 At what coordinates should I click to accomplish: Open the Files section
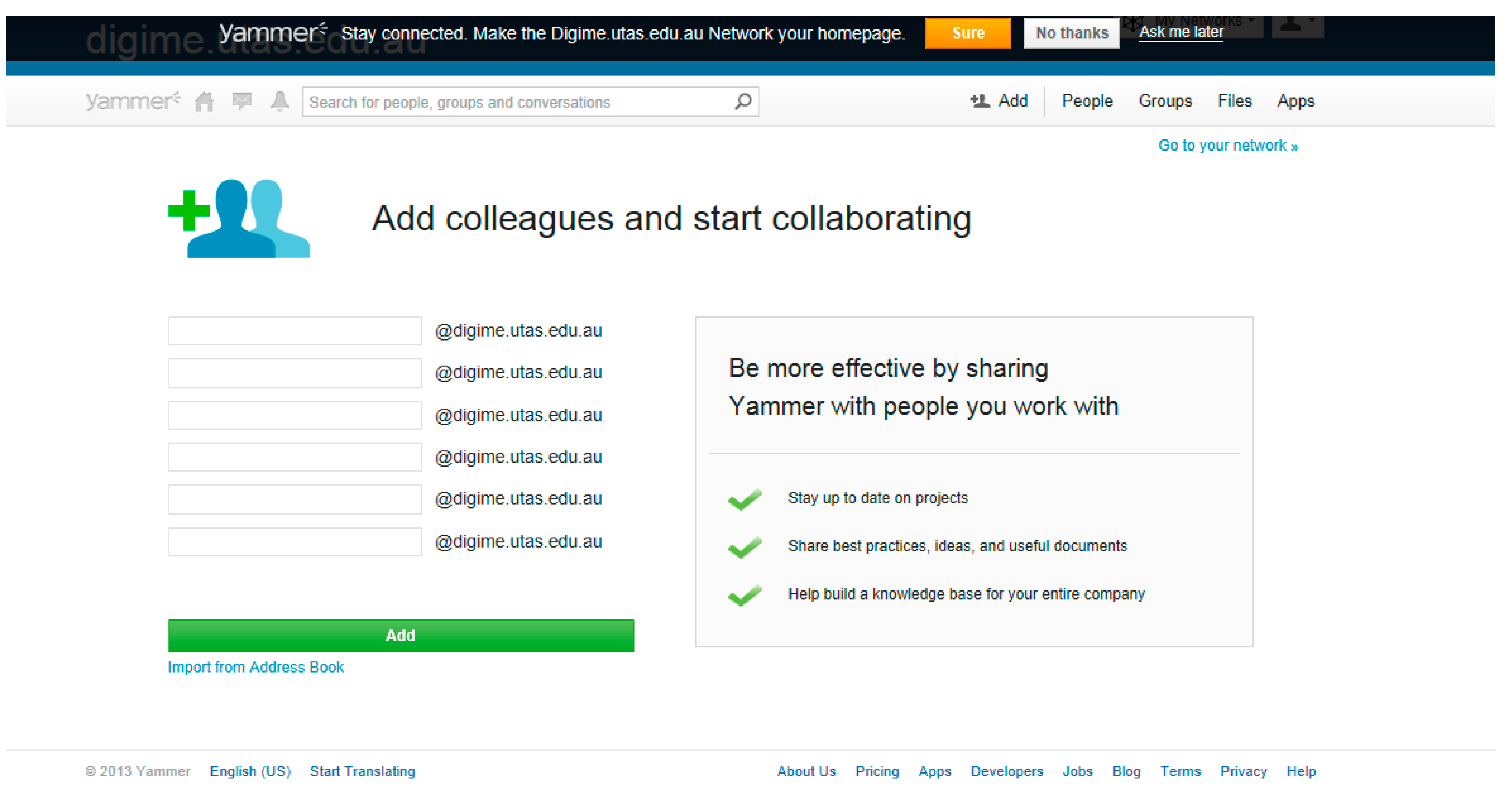coord(1234,101)
